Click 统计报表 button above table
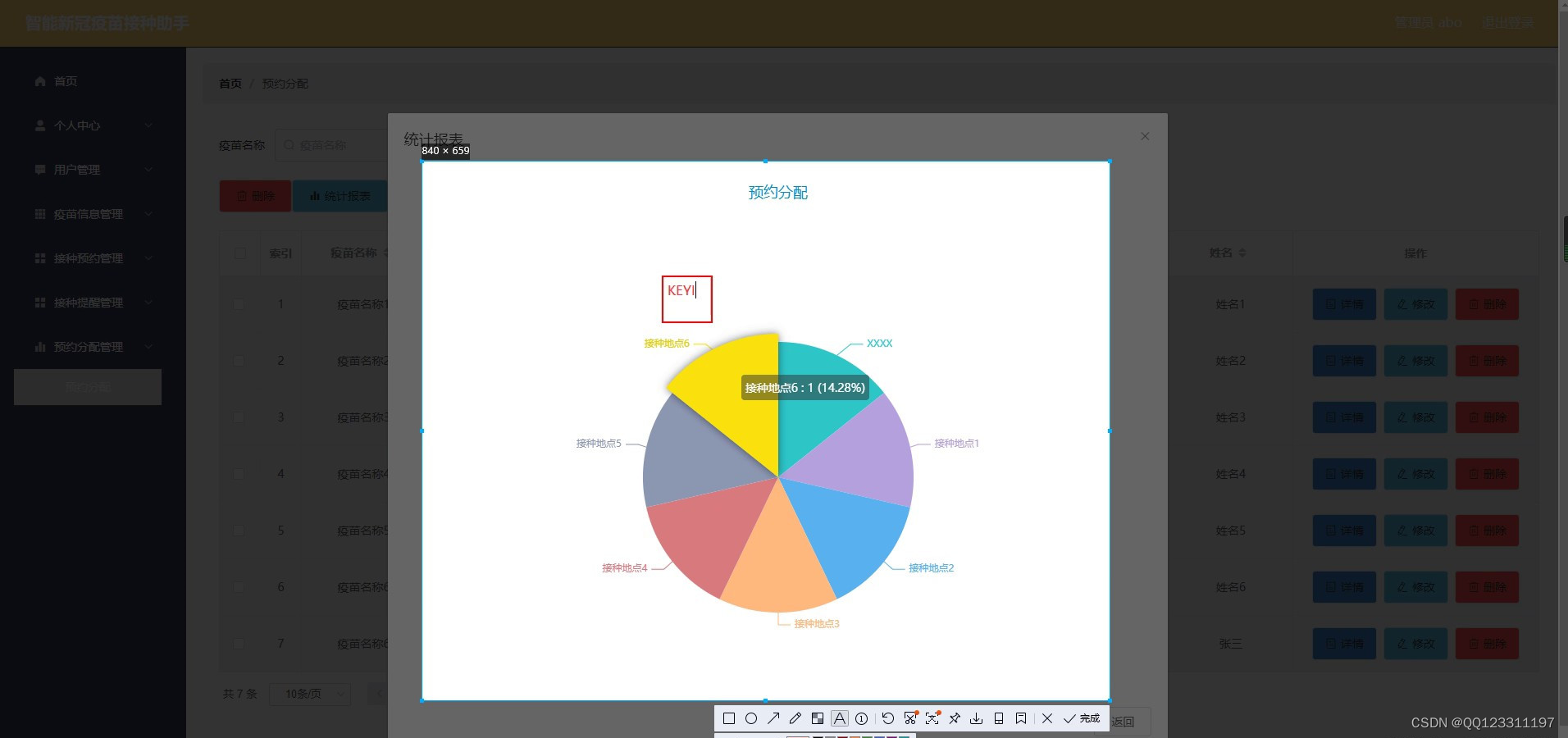1568x738 pixels. tap(340, 196)
